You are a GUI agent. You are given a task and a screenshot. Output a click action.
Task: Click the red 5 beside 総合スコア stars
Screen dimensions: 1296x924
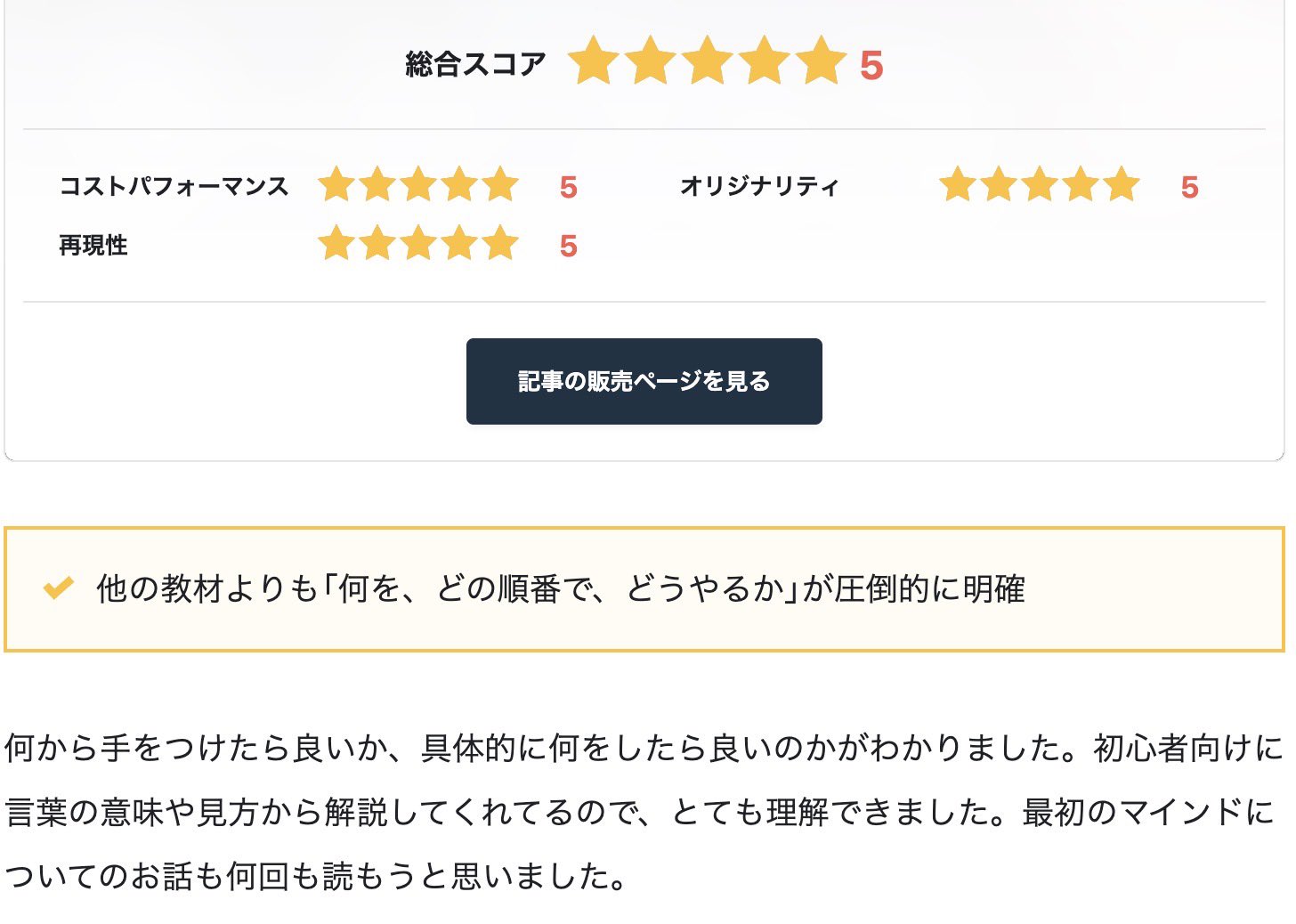[871, 66]
